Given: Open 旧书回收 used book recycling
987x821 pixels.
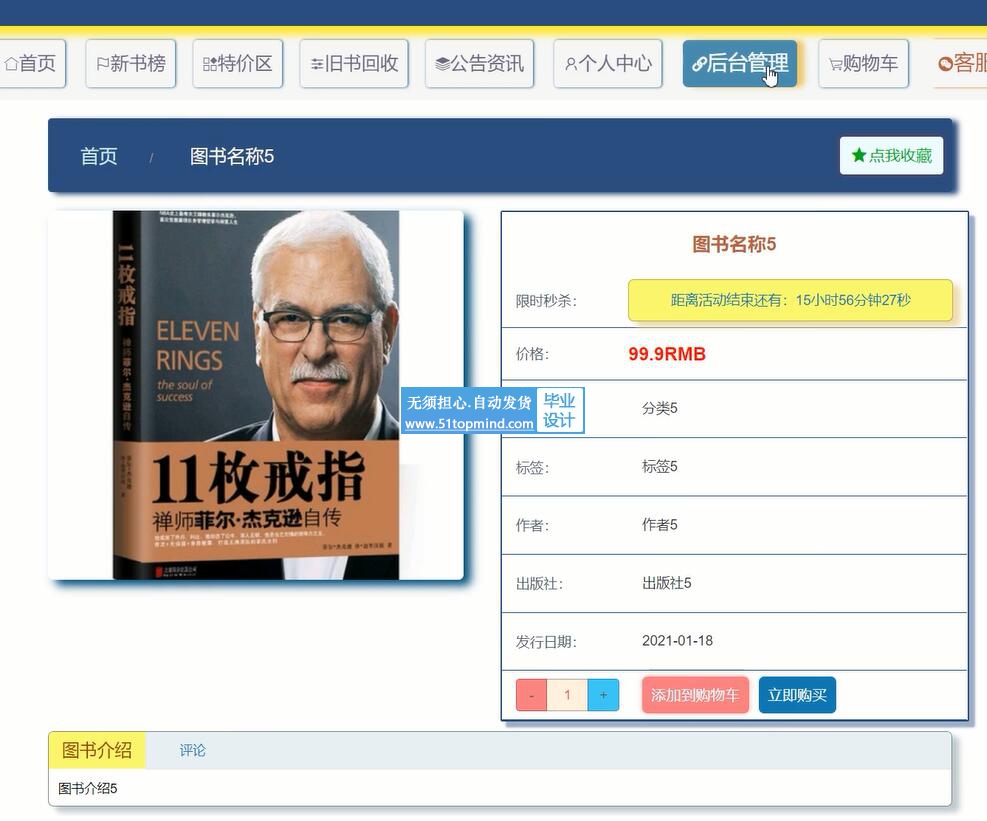Looking at the screenshot, I should coord(354,63).
